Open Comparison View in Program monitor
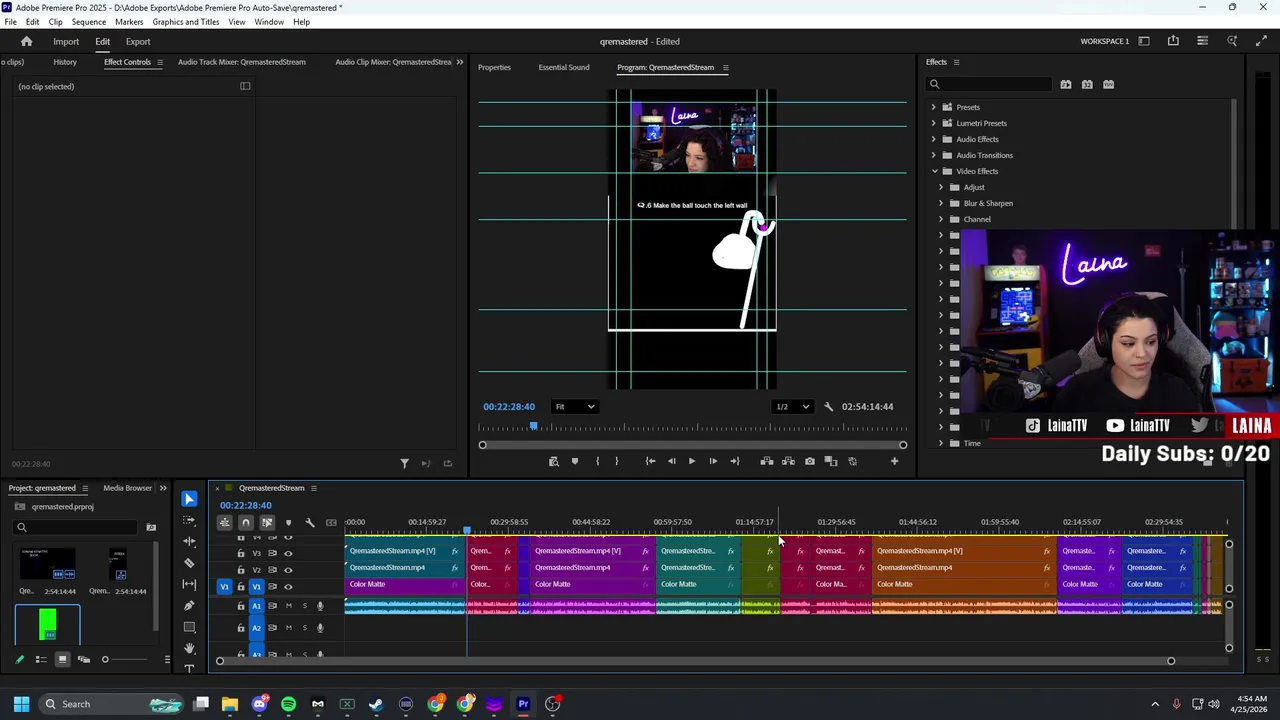 831,461
